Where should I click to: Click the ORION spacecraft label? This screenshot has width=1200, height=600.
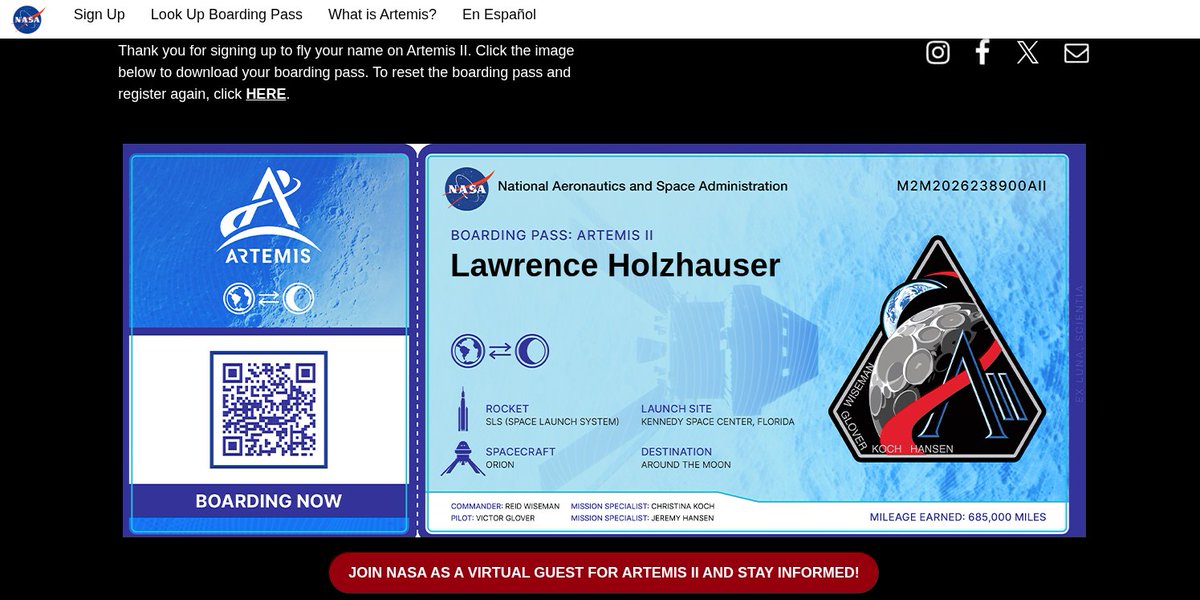pyautogui.click(x=500, y=465)
